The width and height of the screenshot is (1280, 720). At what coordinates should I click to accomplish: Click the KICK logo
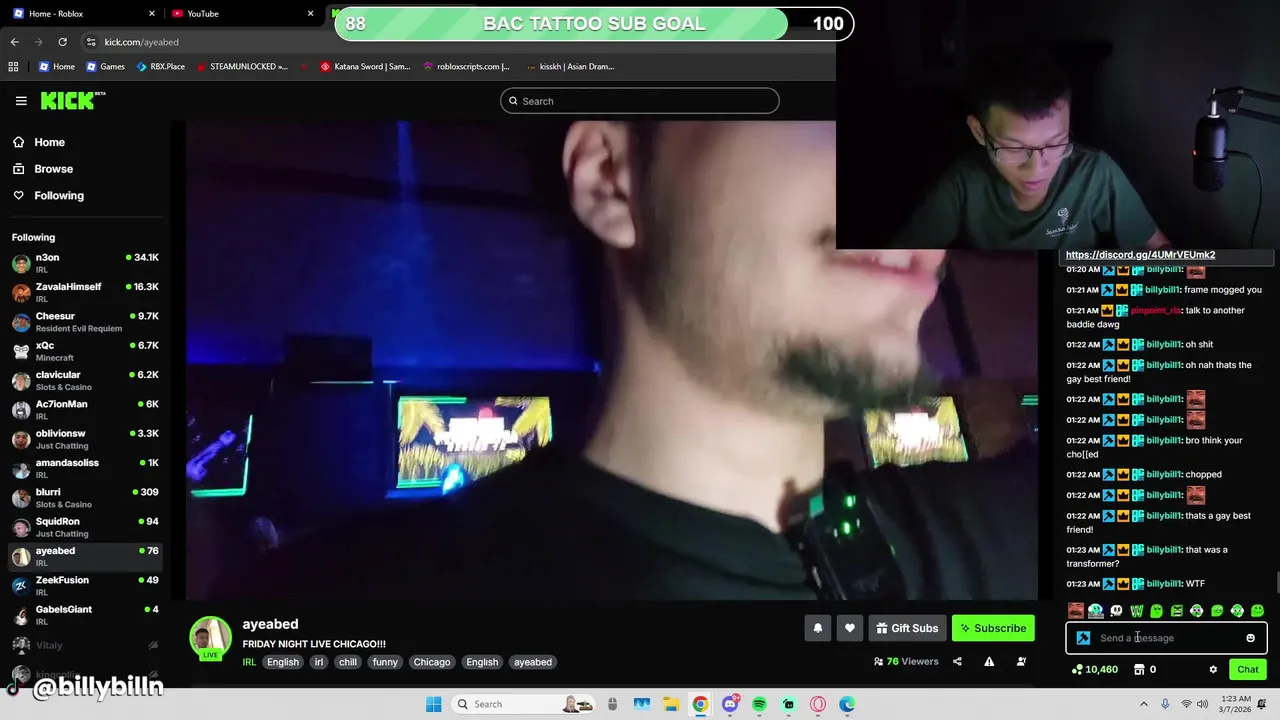[72, 100]
